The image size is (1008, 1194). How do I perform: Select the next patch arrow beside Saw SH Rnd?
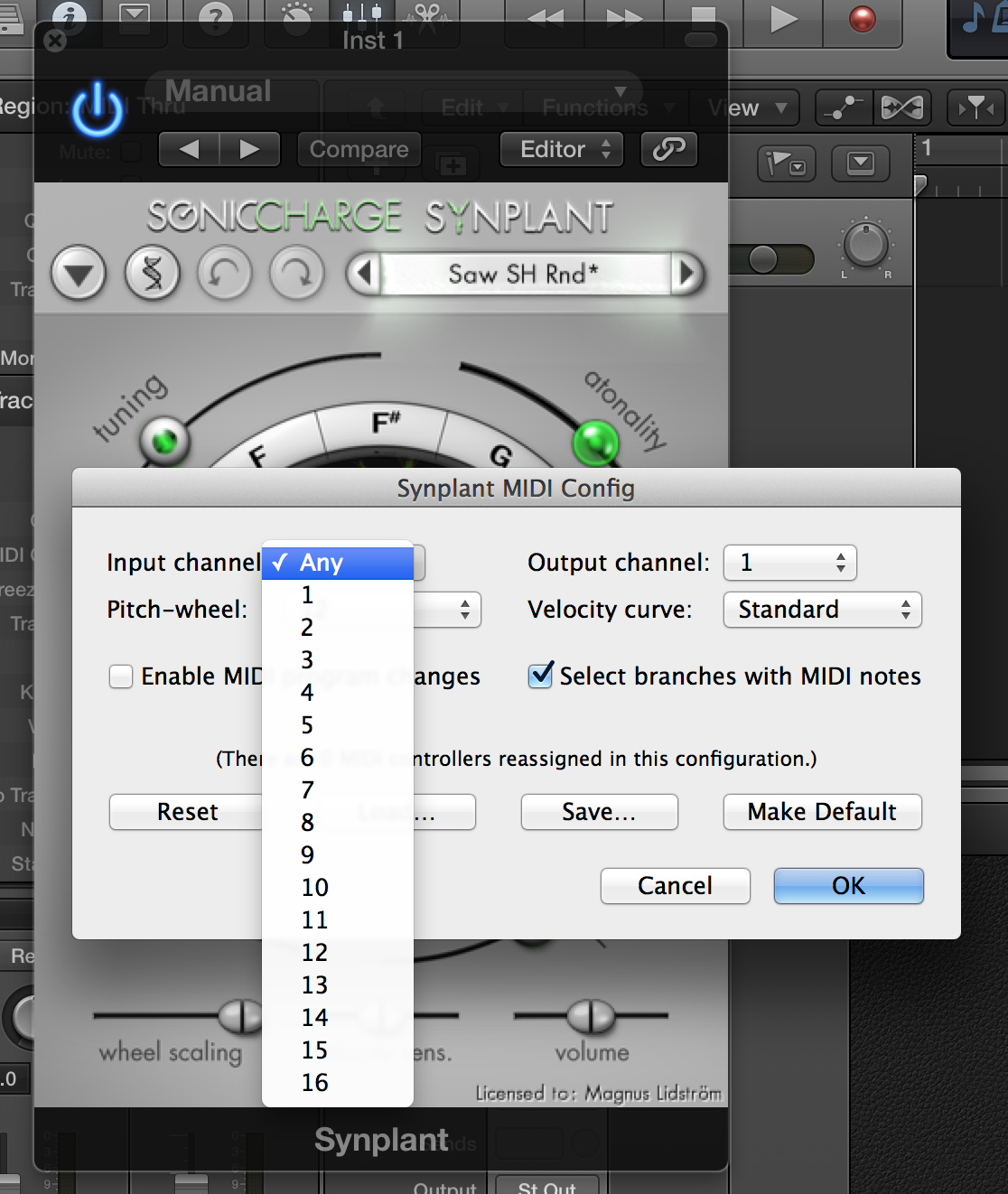(x=686, y=273)
